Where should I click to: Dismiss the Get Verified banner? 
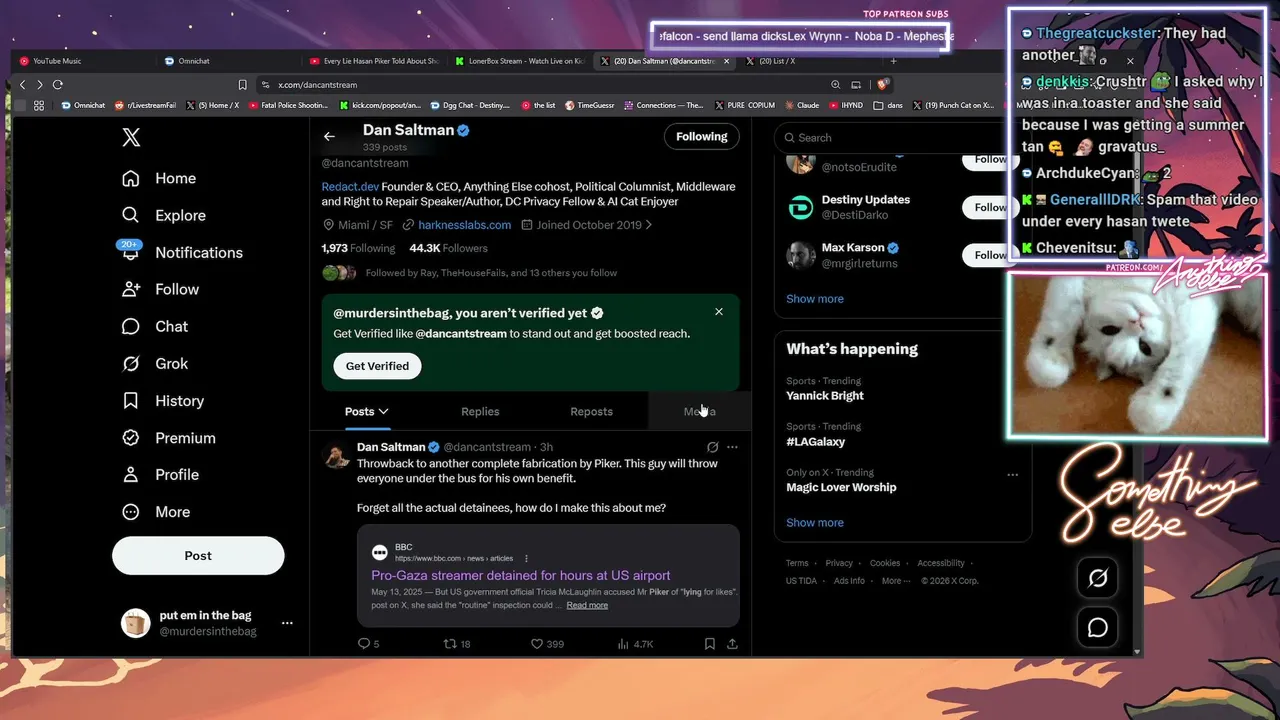(719, 312)
